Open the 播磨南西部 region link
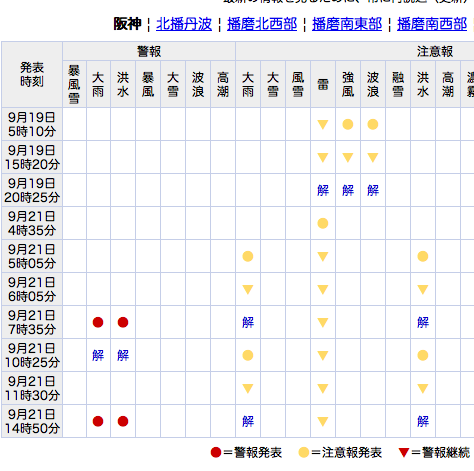474x471 pixels. [432, 24]
